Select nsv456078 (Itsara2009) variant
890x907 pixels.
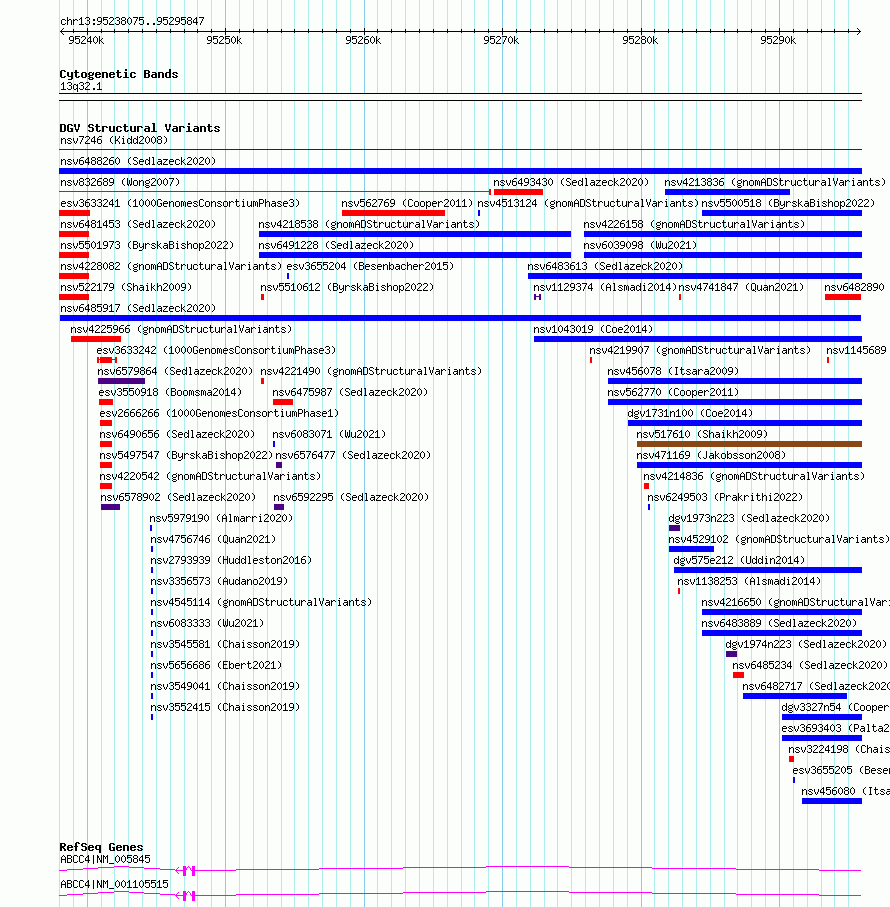(673, 371)
